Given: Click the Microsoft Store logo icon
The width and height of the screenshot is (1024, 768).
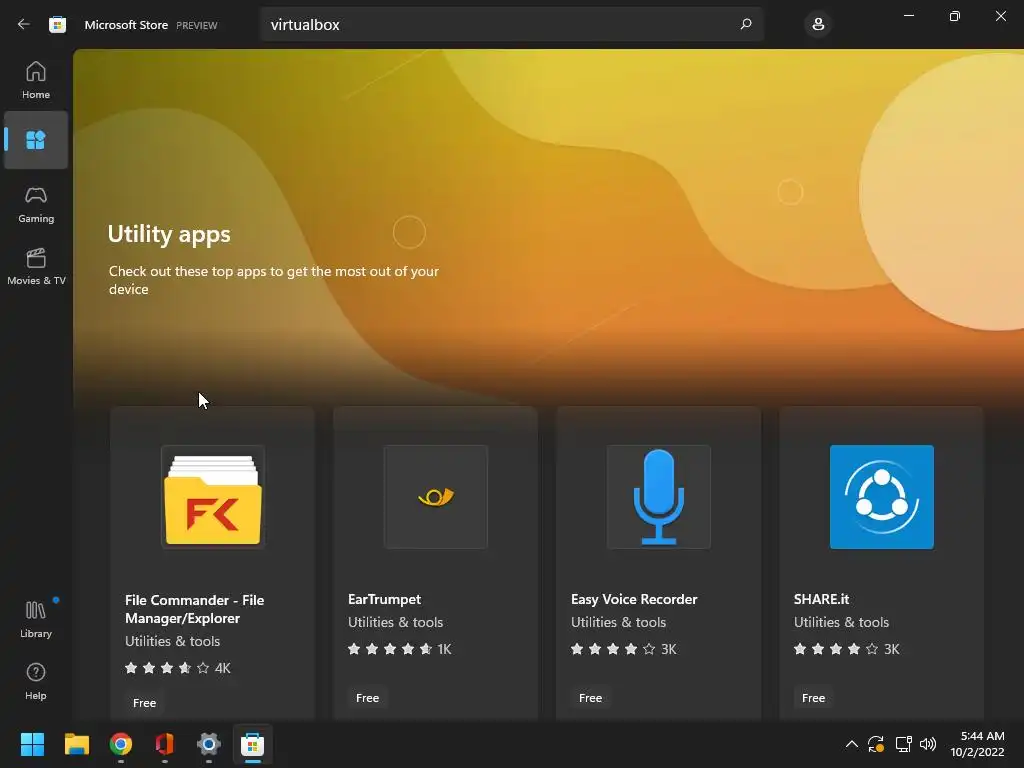Looking at the screenshot, I should pyautogui.click(x=57, y=25).
